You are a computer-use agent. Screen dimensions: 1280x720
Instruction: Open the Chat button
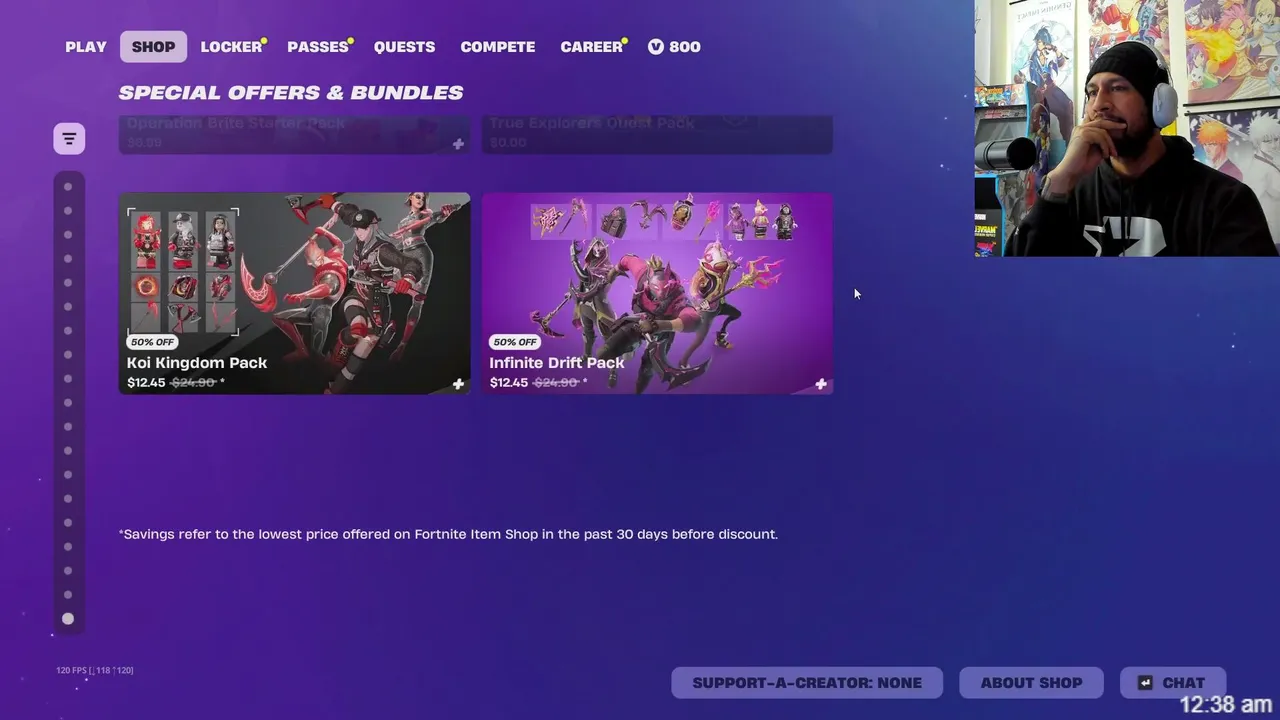point(1173,683)
